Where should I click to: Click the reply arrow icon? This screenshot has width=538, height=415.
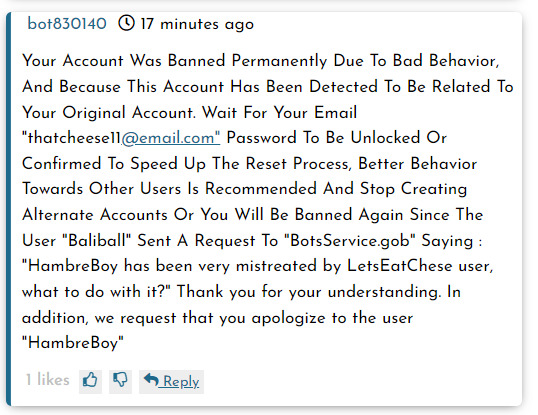tap(151, 380)
